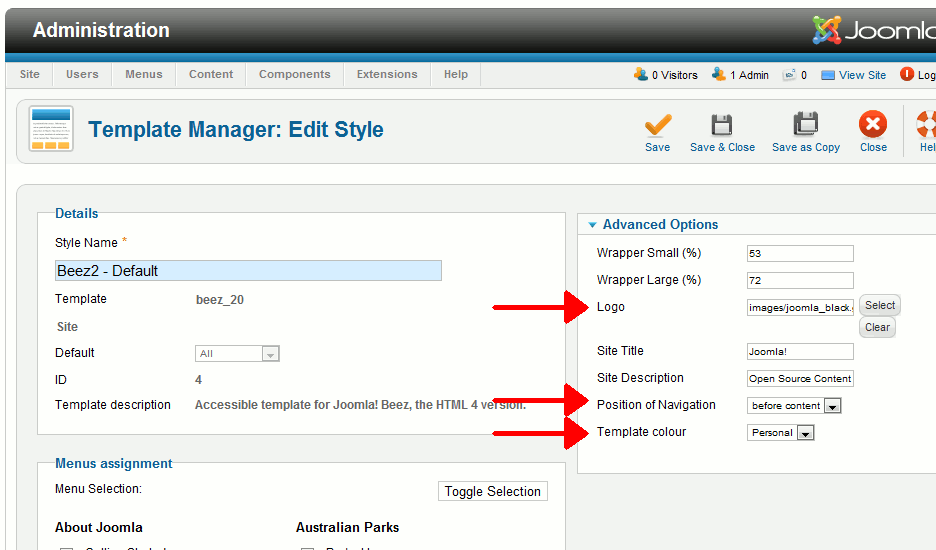The width and height of the screenshot is (936, 550).
Task: Open the Extensions menu
Action: [x=387, y=74]
